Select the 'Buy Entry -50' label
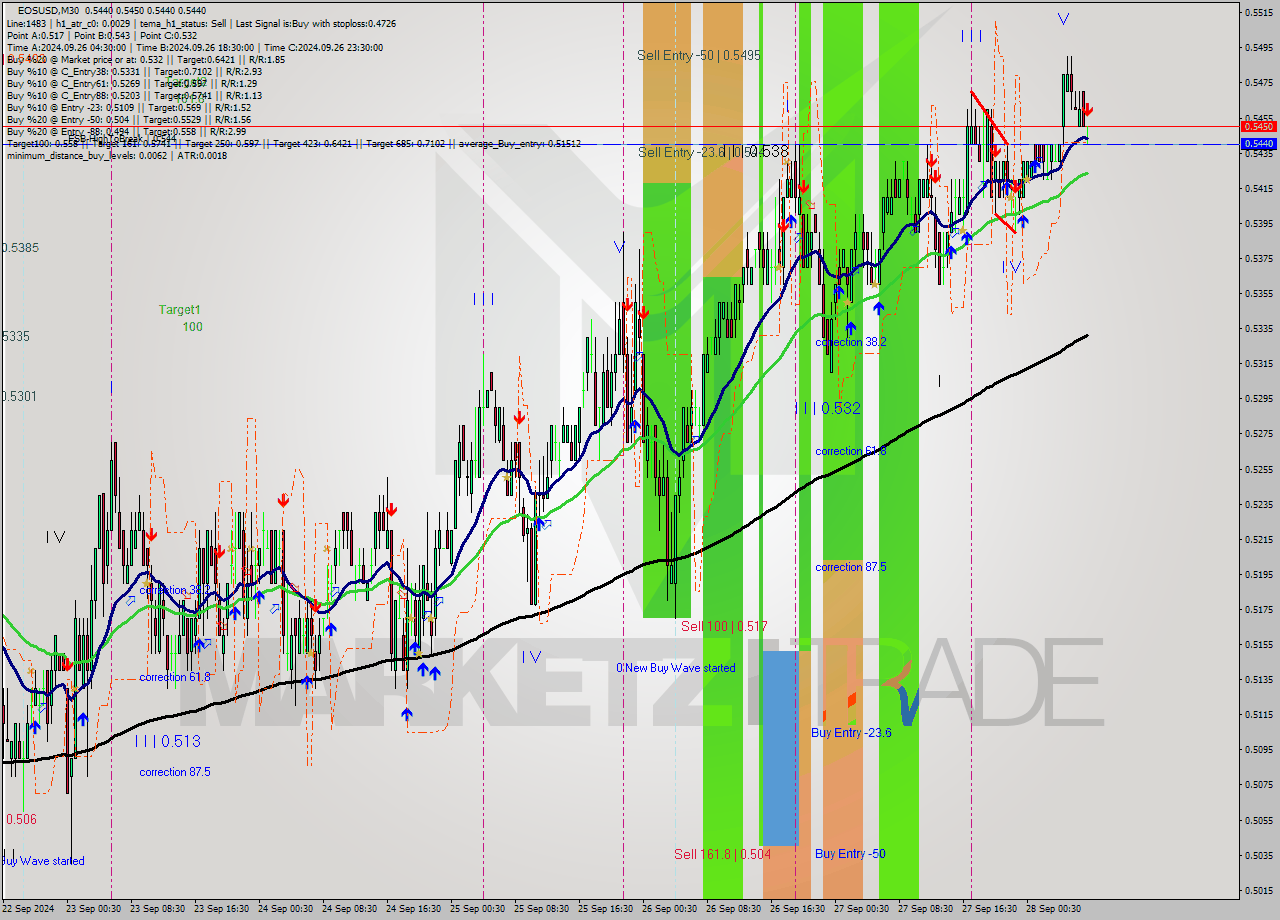Viewport: 1280px width, 920px height. 850,854
